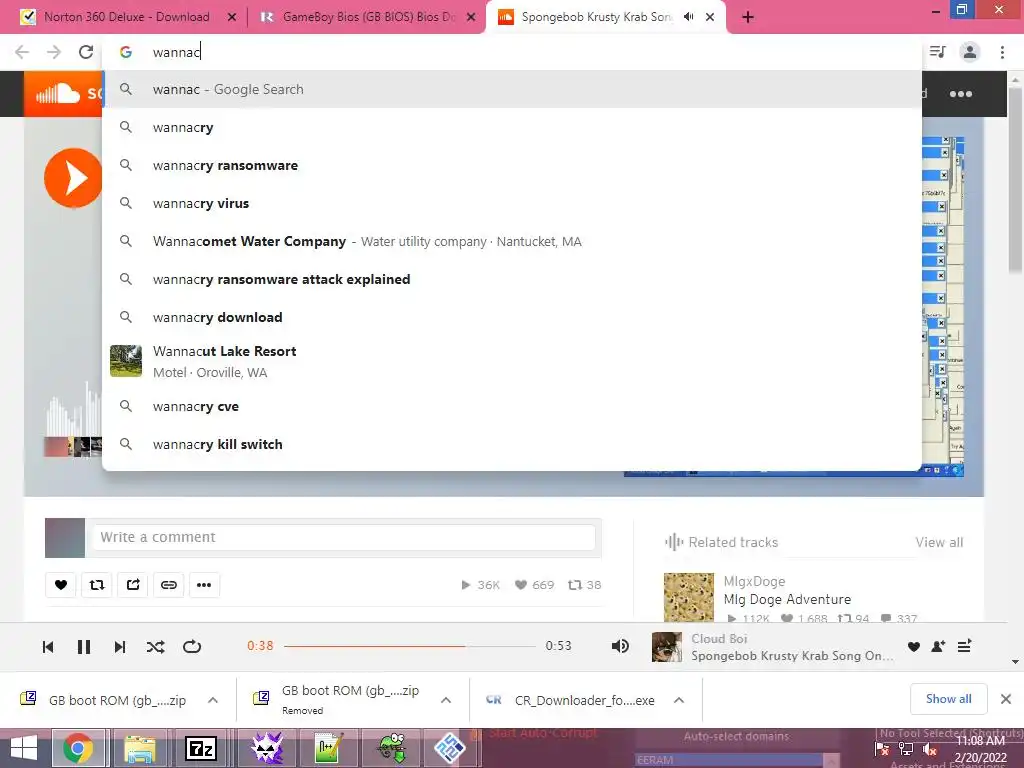1024x768 pixels.
Task: Switch to Norton 360 Deluxe Download tab
Action: [127, 17]
